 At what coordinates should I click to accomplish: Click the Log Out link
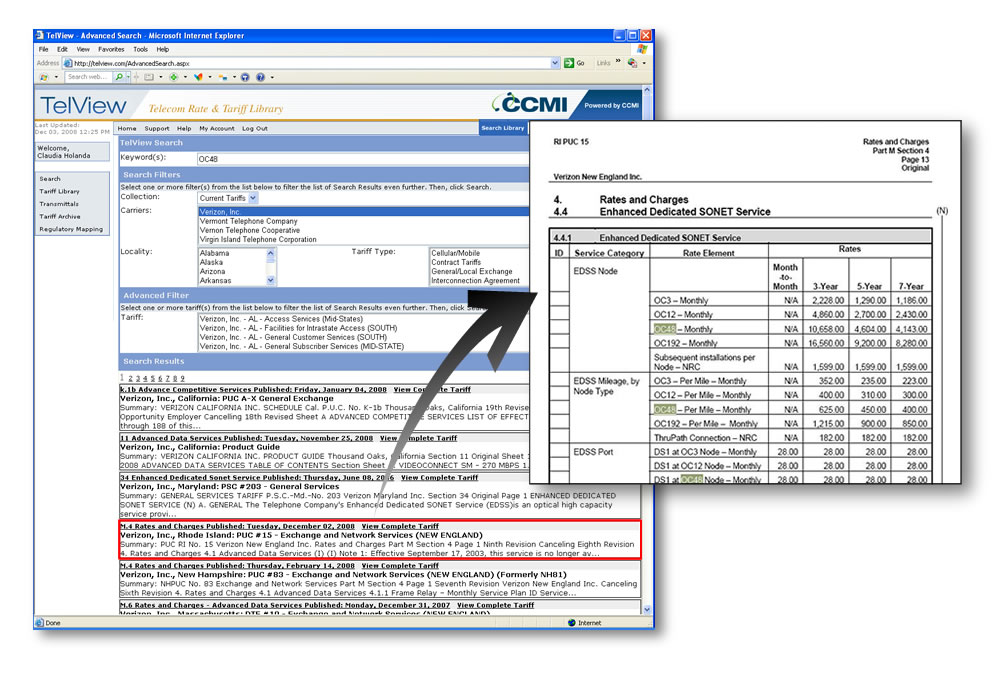[254, 128]
